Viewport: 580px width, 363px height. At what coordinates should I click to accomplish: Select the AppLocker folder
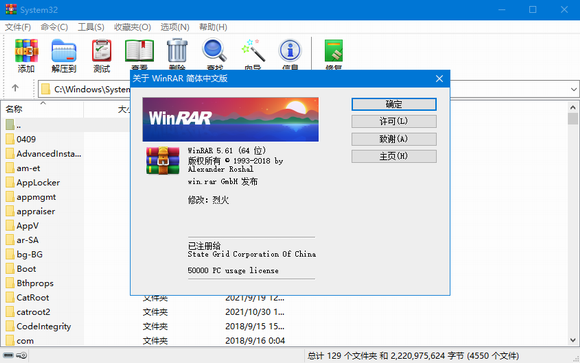(x=33, y=182)
